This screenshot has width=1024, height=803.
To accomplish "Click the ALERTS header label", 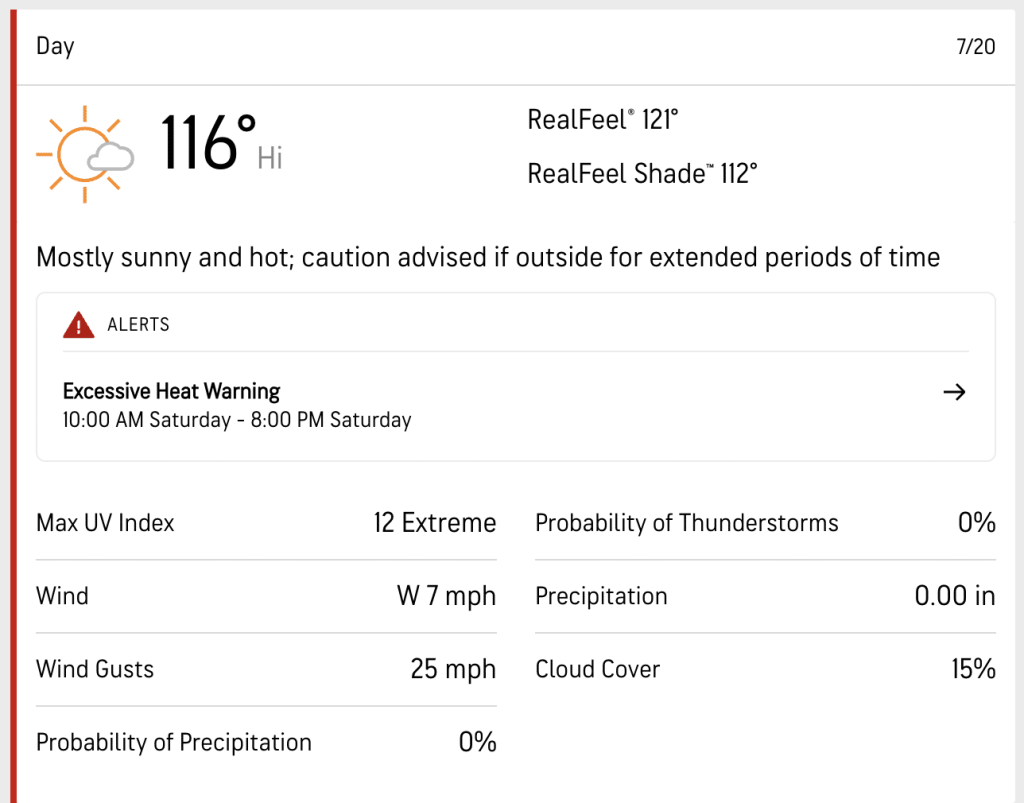I will (138, 324).
